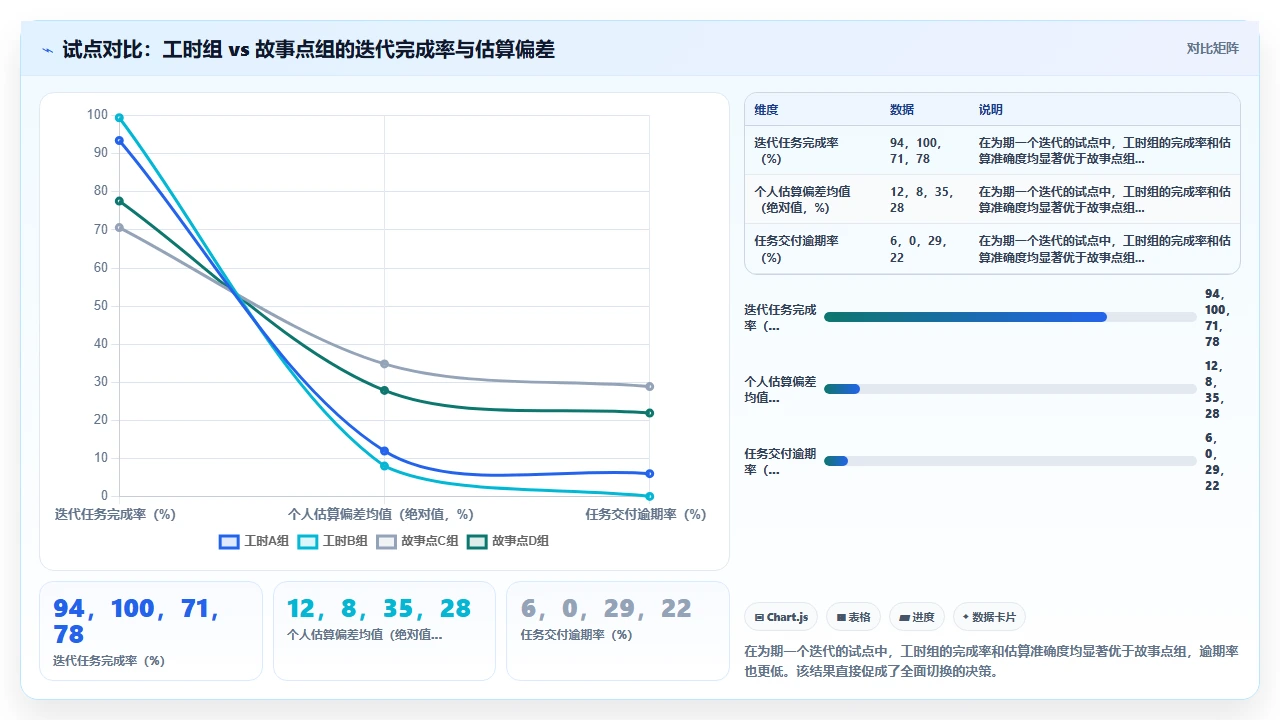Toggle the 工时B组 legend series

pos(333,541)
